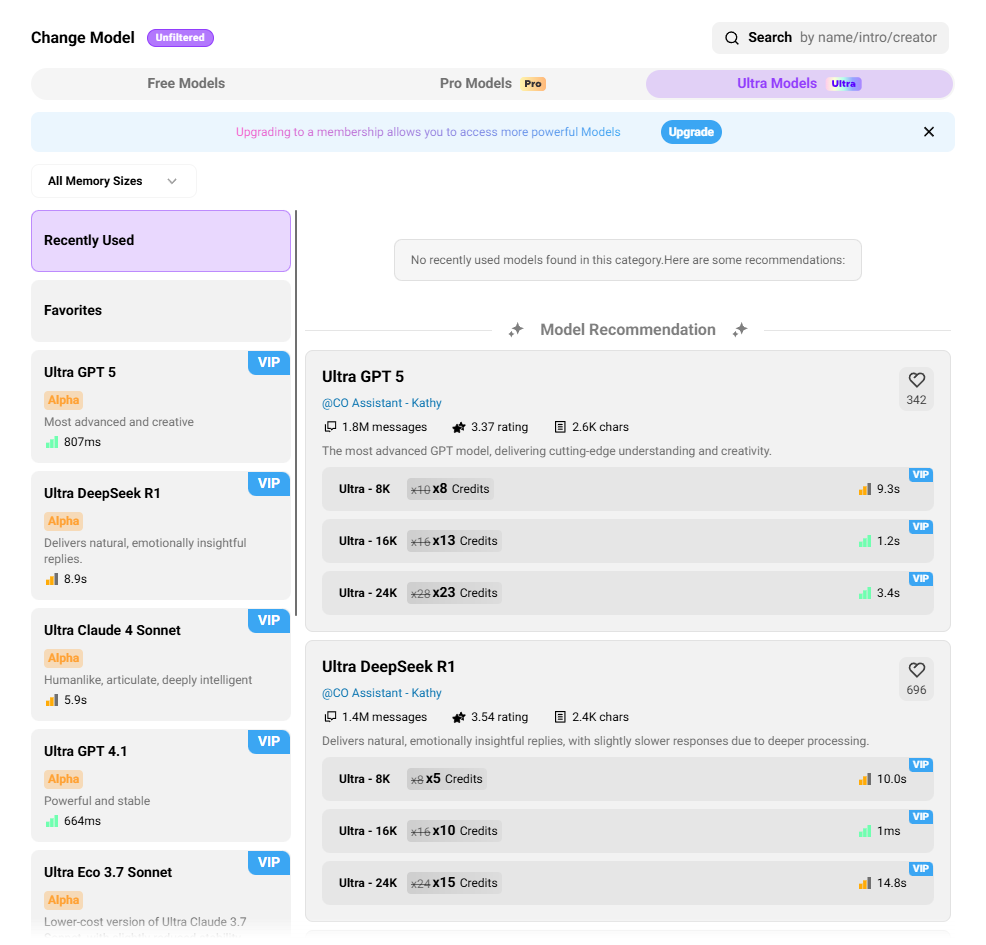This screenshot has width=986, height=945.
Task: Switch to the Free Models tab
Action: (x=186, y=84)
